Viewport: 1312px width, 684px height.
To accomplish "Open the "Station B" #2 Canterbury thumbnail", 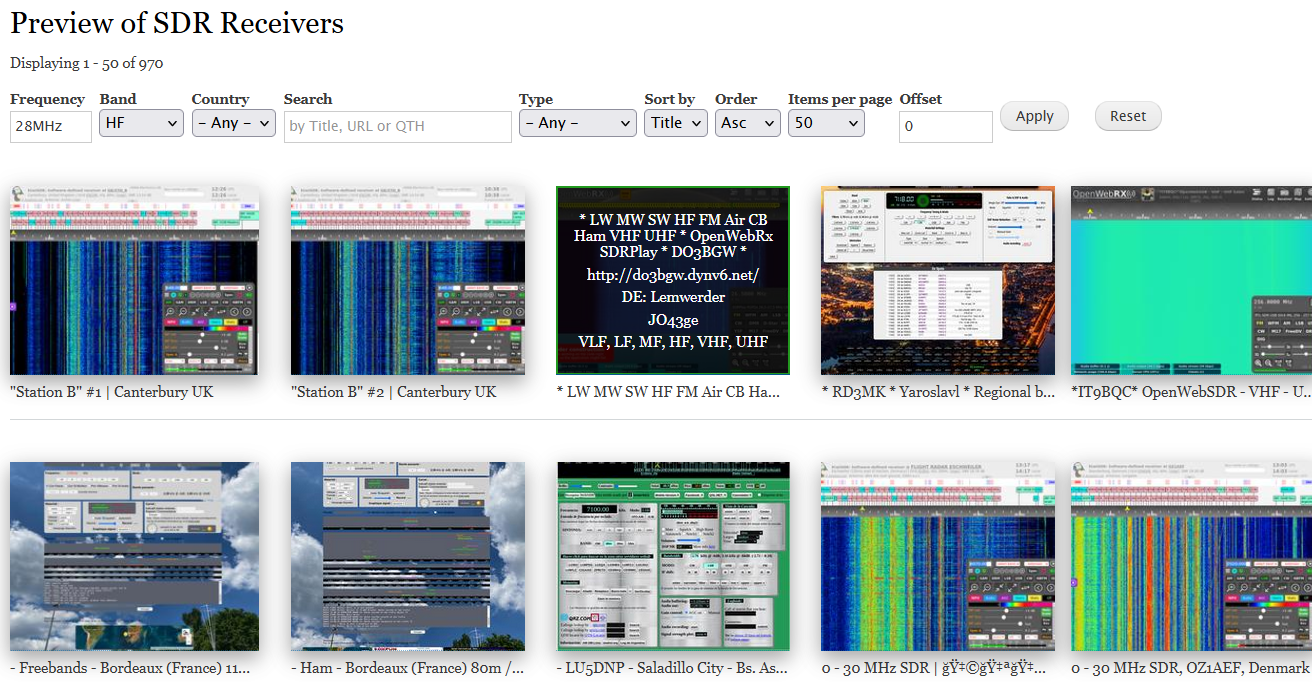I will pos(407,280).
